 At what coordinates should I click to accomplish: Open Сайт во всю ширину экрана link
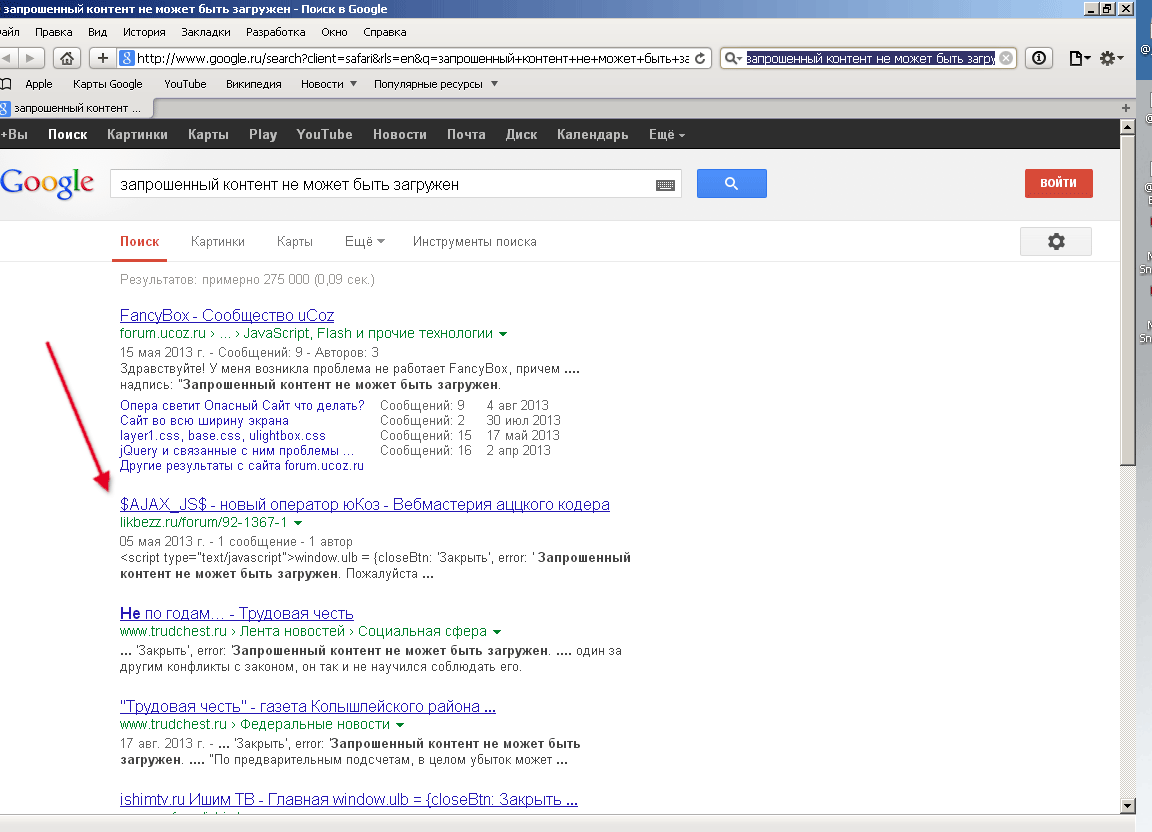pos(204,421)
